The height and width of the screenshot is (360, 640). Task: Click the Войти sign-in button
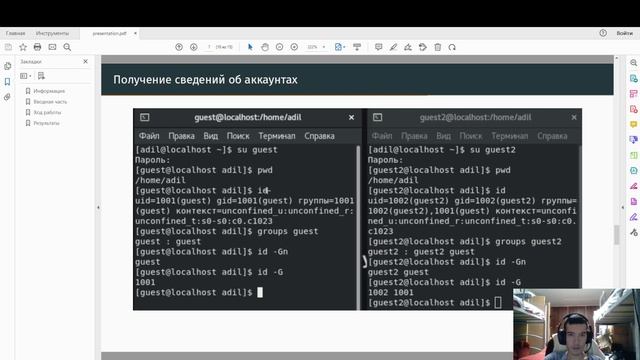[624, 33]
